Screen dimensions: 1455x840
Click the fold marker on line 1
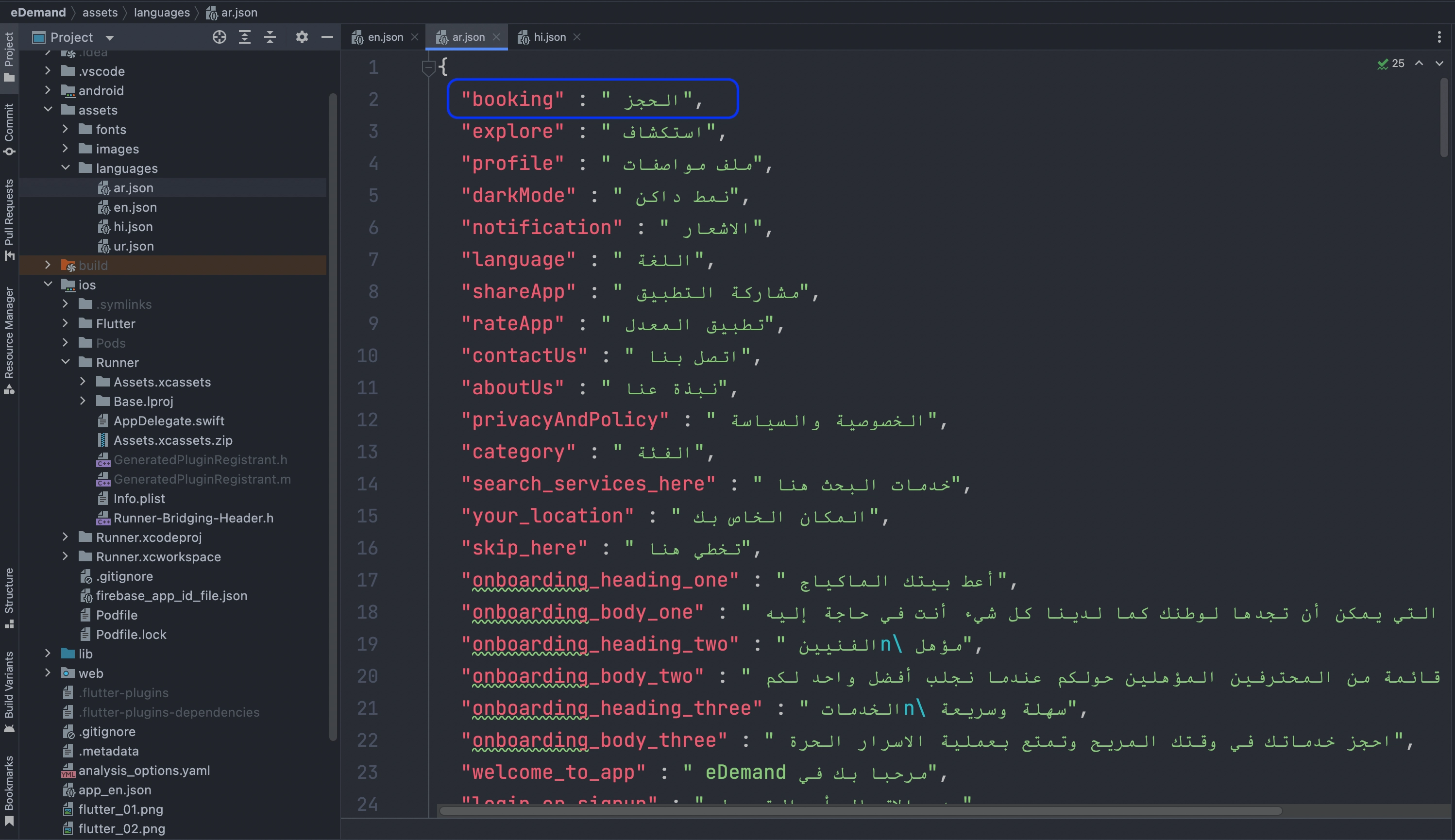coord(428,68)
